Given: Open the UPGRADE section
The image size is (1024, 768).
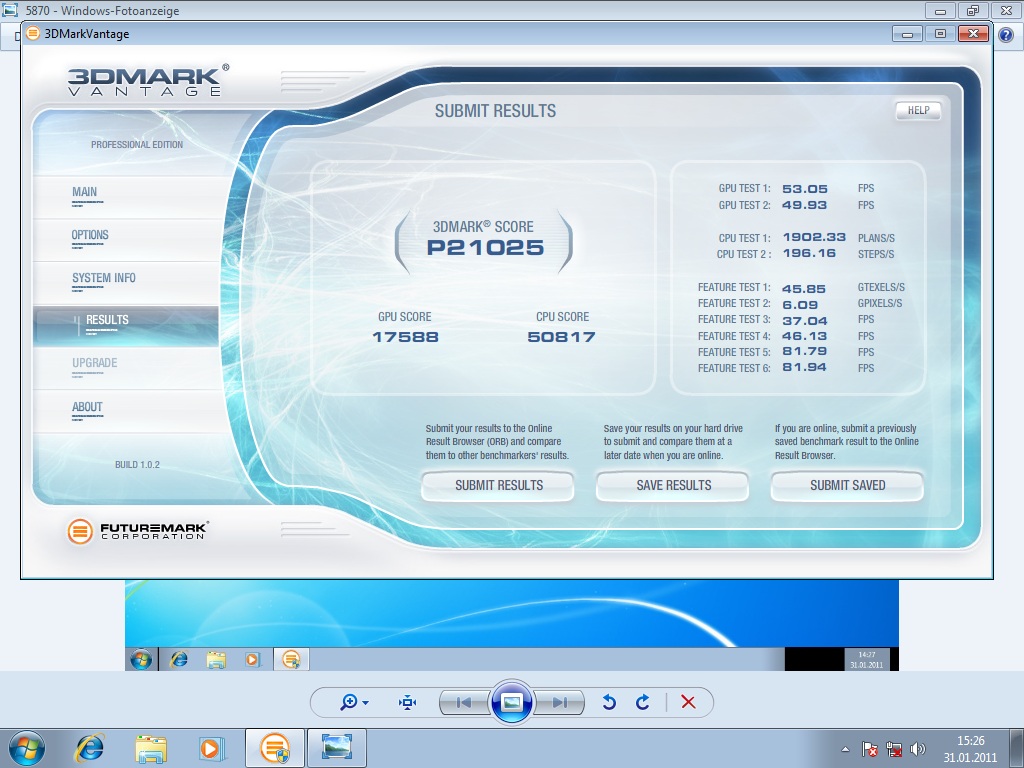Looking at the screenshot, I should click(95, 363).
